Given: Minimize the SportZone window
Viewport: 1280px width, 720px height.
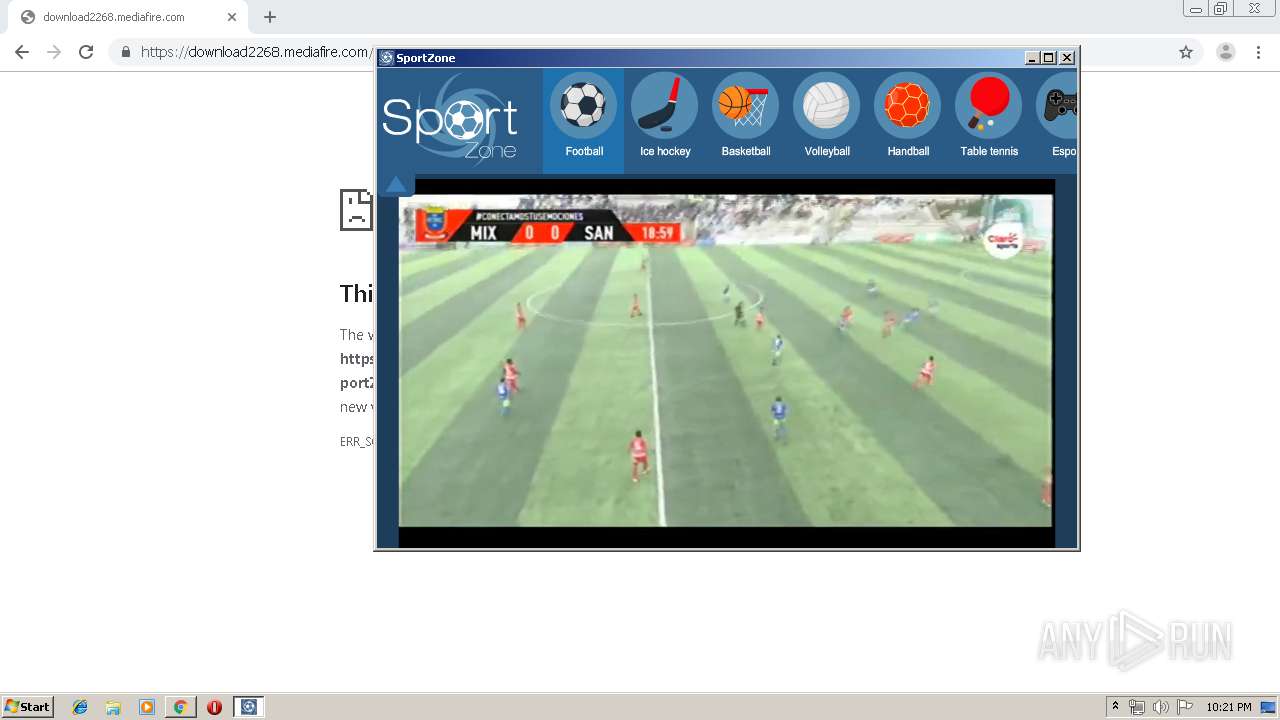Looking at the screenshot, I should pos(1032,58).
